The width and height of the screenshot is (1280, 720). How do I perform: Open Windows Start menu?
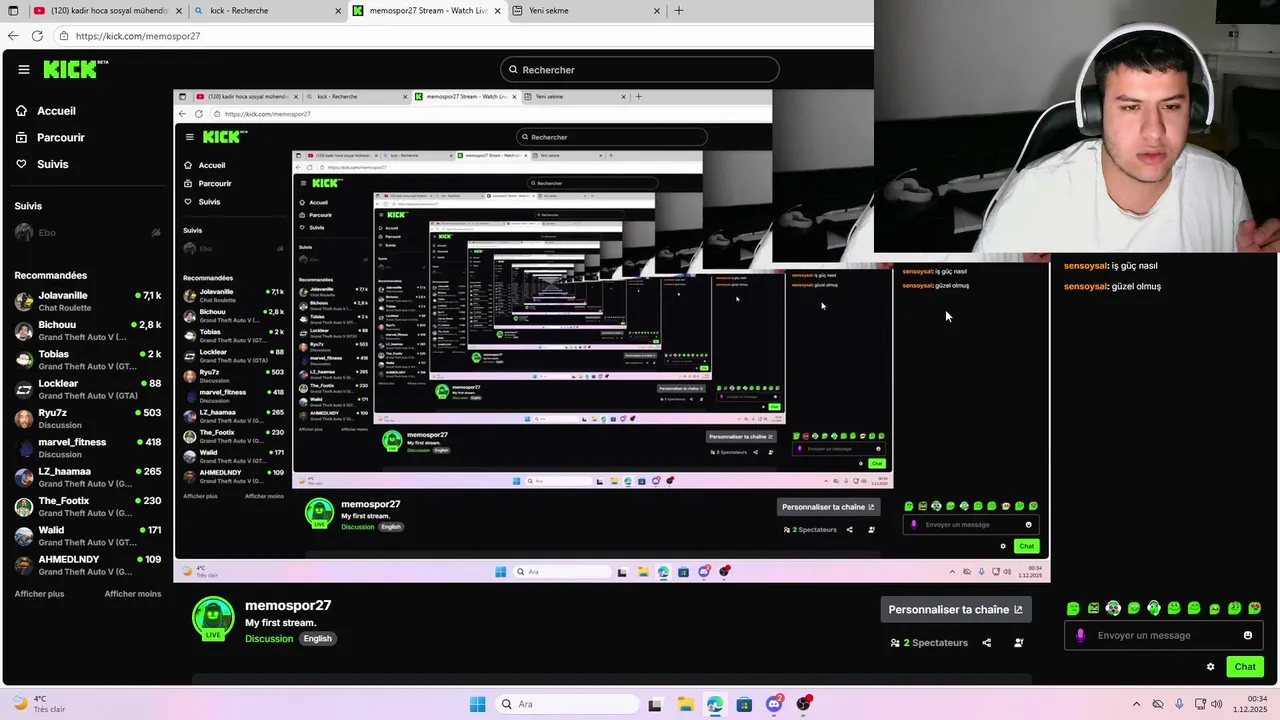tap(478, 704)
